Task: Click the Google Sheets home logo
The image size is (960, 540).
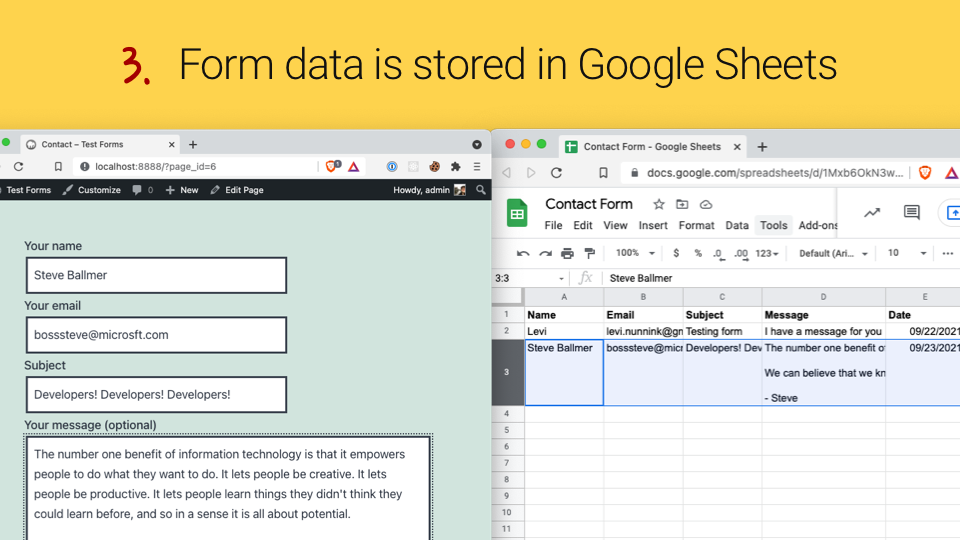Action: click(517, 213)
